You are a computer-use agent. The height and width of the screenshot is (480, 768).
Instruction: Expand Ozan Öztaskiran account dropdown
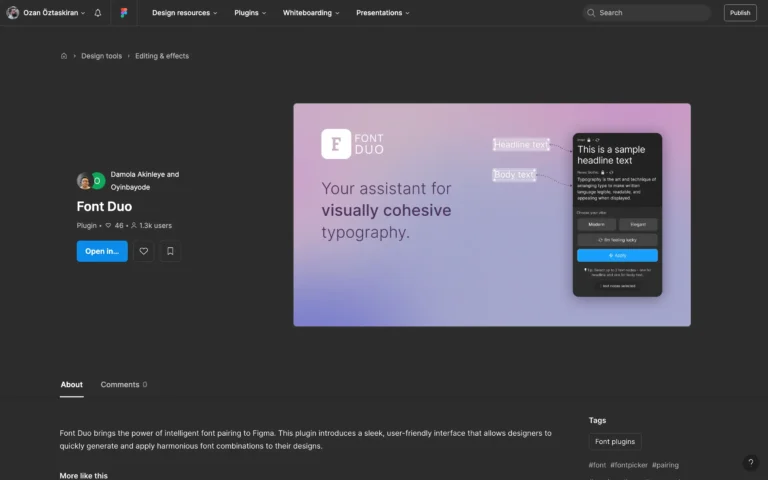pyautogui.click(x=83, y=13)
